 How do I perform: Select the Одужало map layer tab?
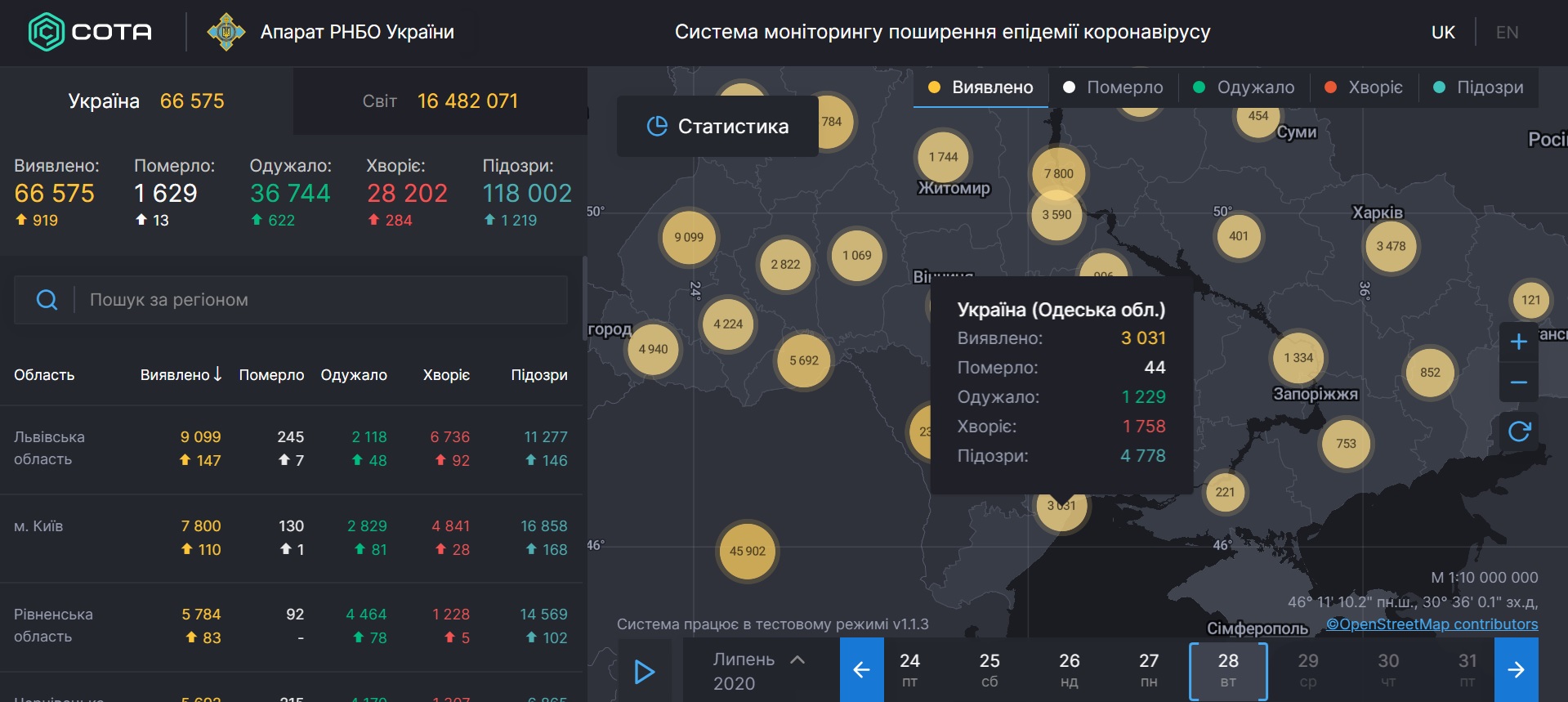point(1244,87)
